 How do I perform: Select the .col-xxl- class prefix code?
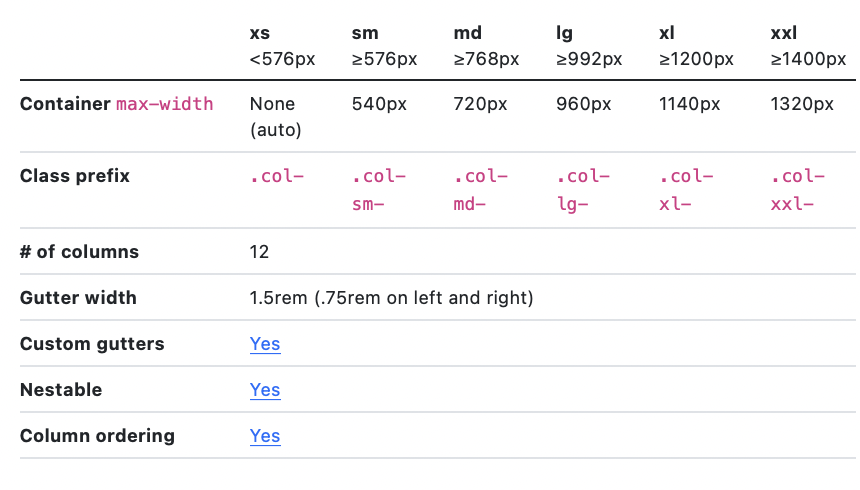coord(797,190)
